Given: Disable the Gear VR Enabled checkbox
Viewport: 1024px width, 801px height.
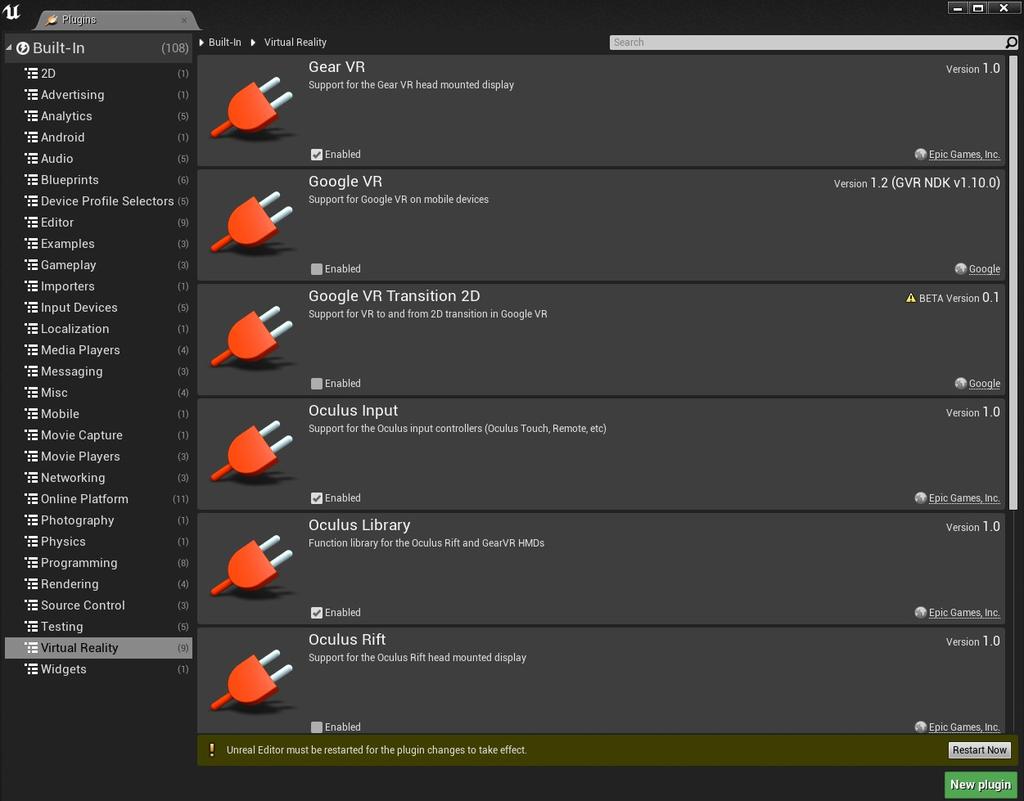Looking at the screenshot, I should tap(317, 155).
